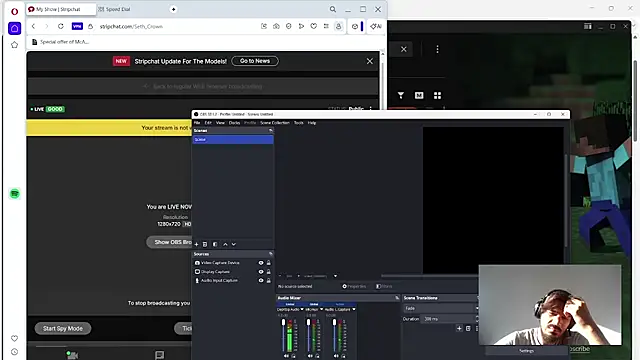
Task: Open Opera home sidebar icon
Action: pyautogui.click(x=15, y=29)
